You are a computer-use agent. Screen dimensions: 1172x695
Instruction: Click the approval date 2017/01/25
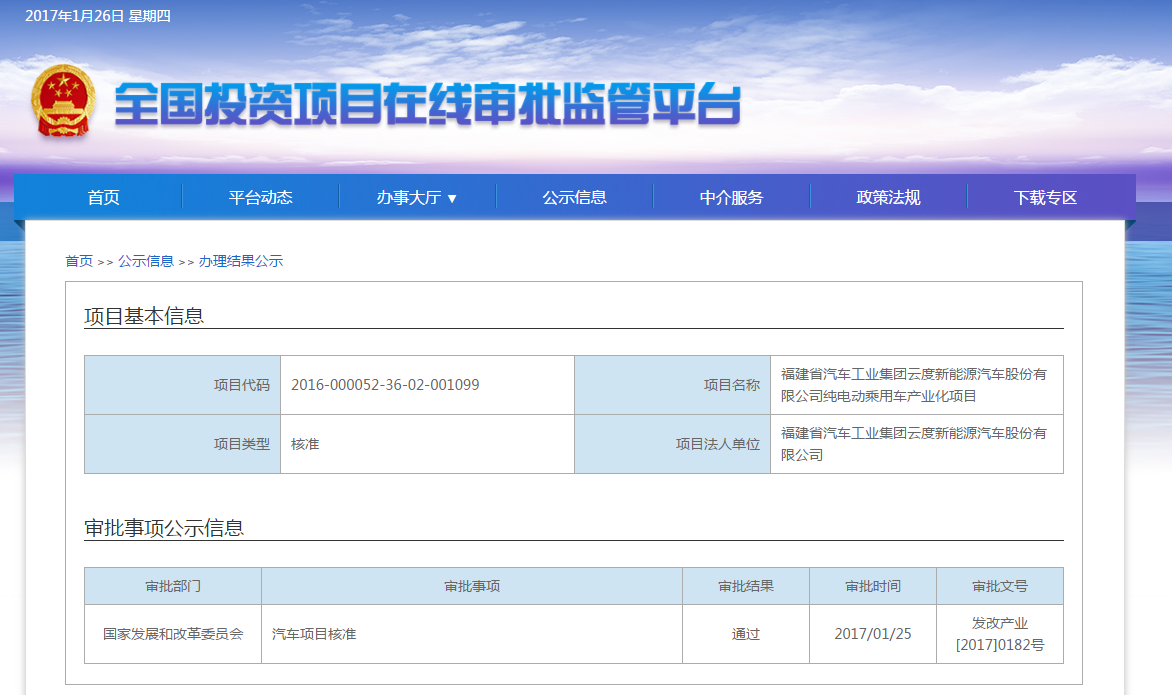872,634
